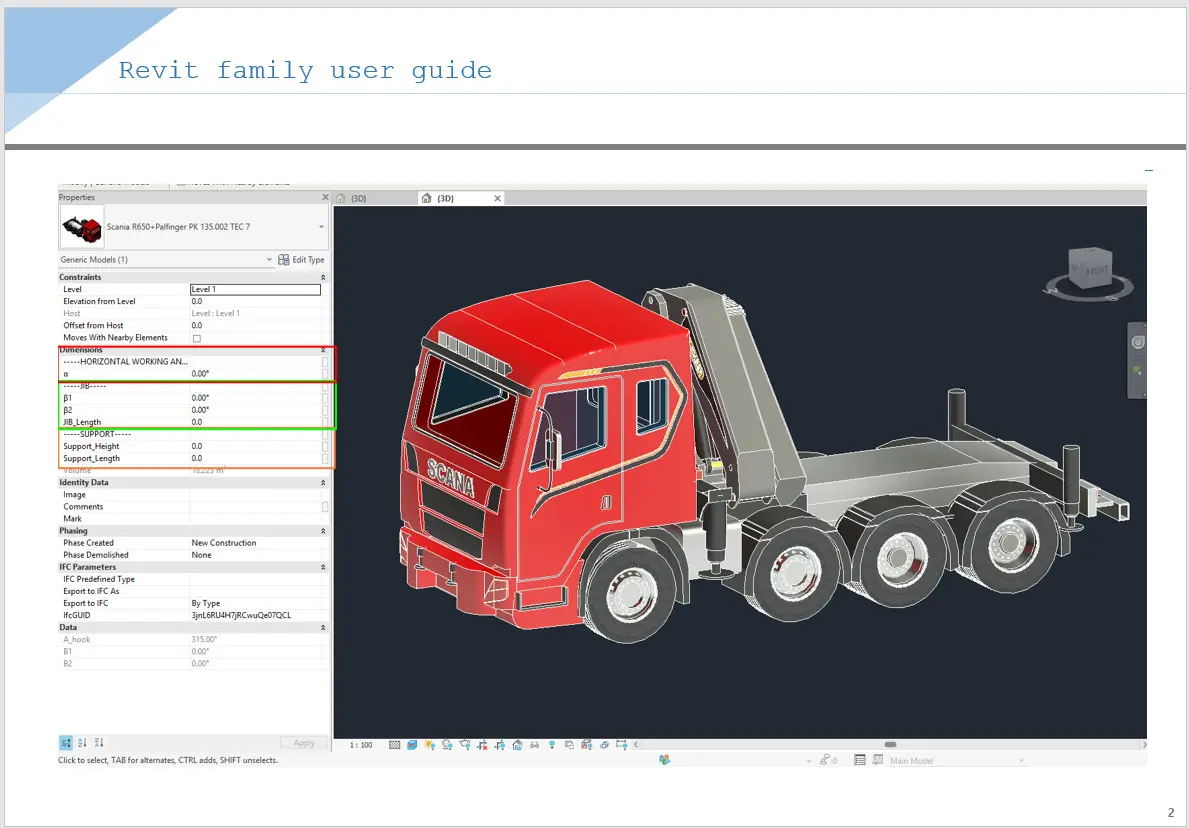Viewport: 1189px width, 828px height.
Task: Select the active {3D} home view tab
Action: coord(445,198)
